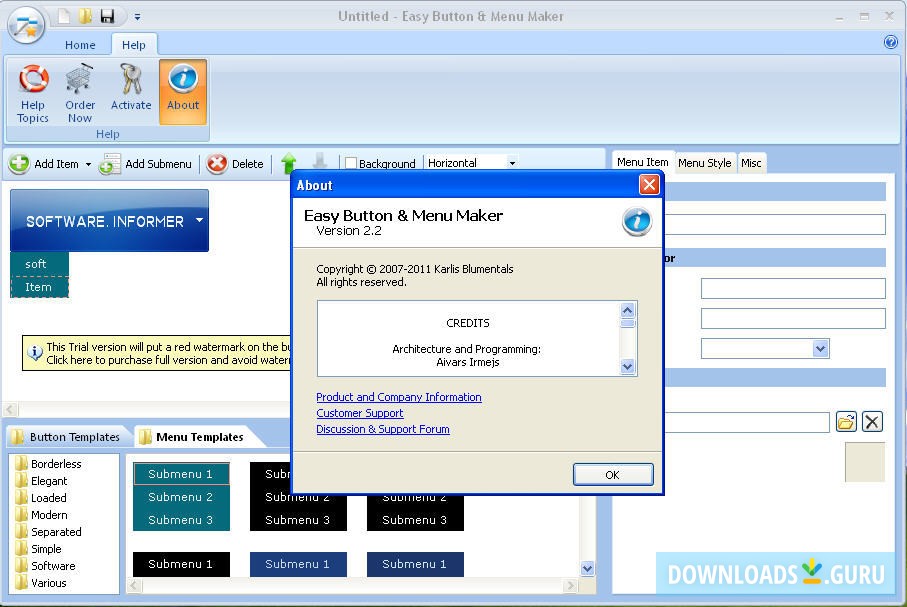Click the About info button in ribbon

183,91
